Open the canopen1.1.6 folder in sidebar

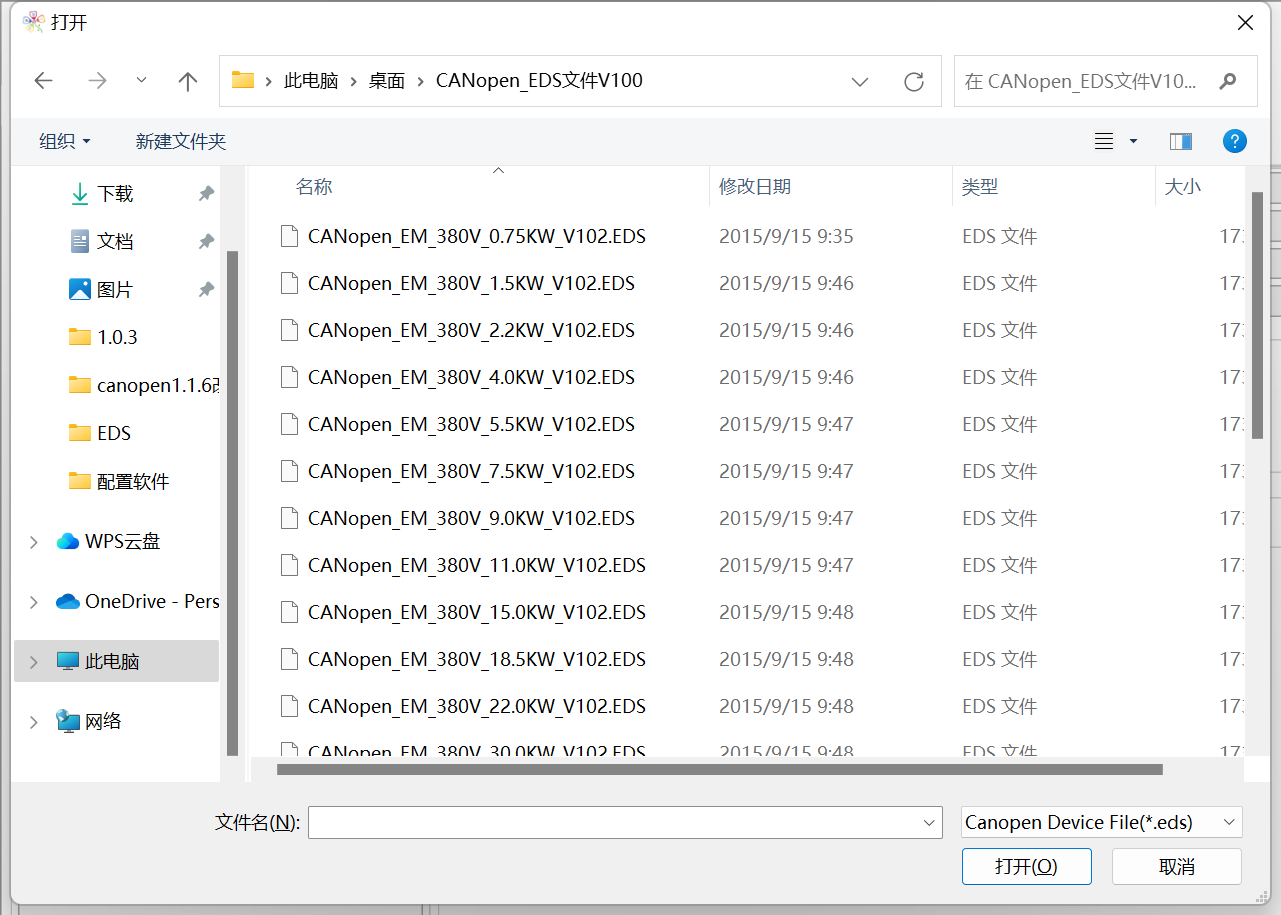click(x=143, y=385)
